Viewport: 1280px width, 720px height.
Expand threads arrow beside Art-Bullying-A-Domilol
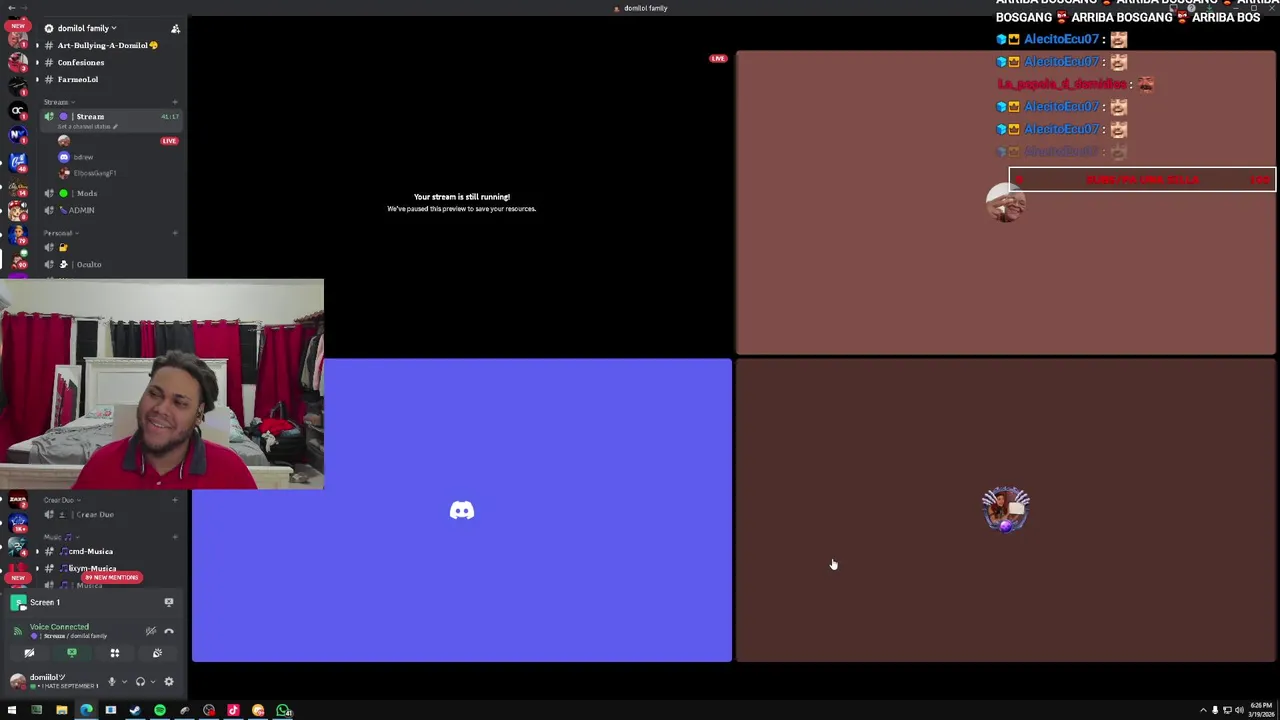coord(37,45)
